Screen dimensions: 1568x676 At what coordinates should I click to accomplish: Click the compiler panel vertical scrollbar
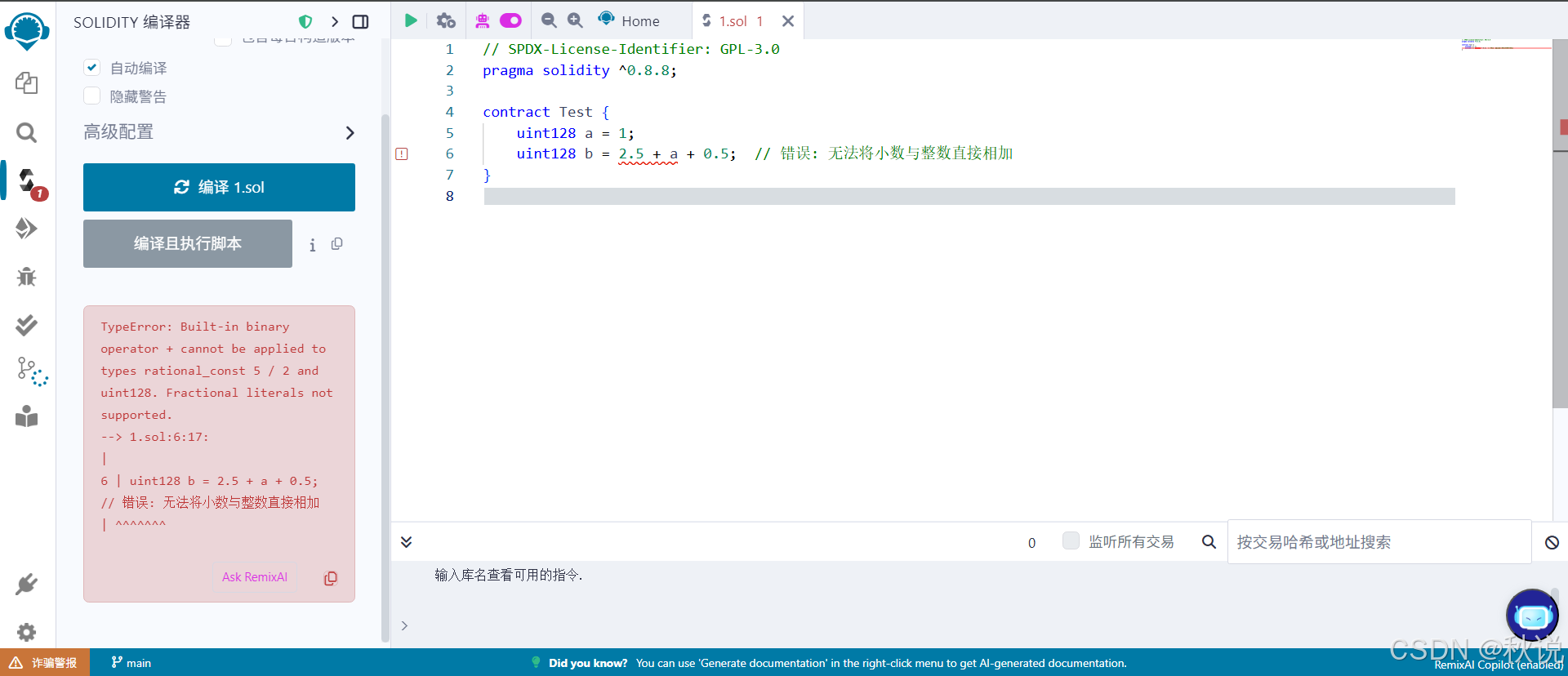tap(385, 380)
